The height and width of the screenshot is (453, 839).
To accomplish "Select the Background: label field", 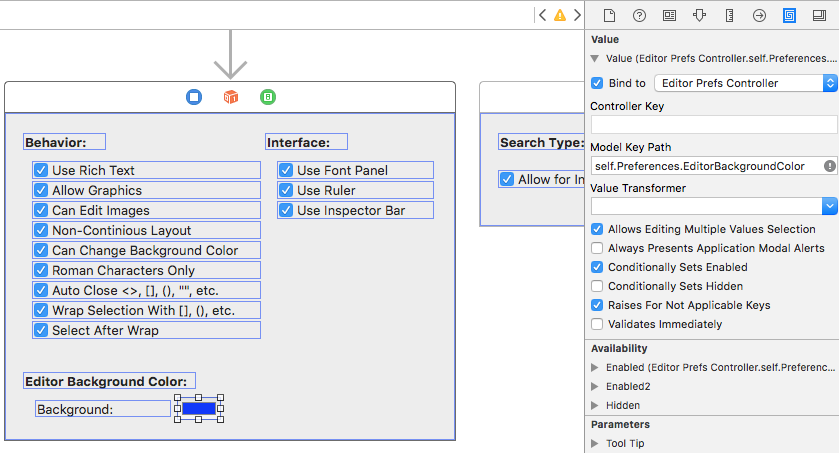I will 103,409.
